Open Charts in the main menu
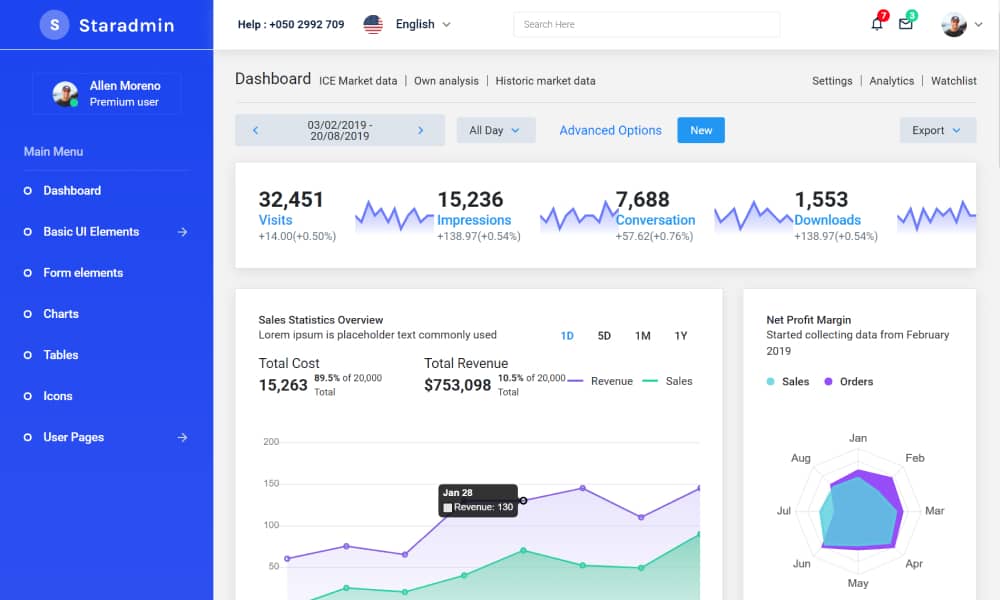This screenshot has width=1000, height=600. pos(61,314)
